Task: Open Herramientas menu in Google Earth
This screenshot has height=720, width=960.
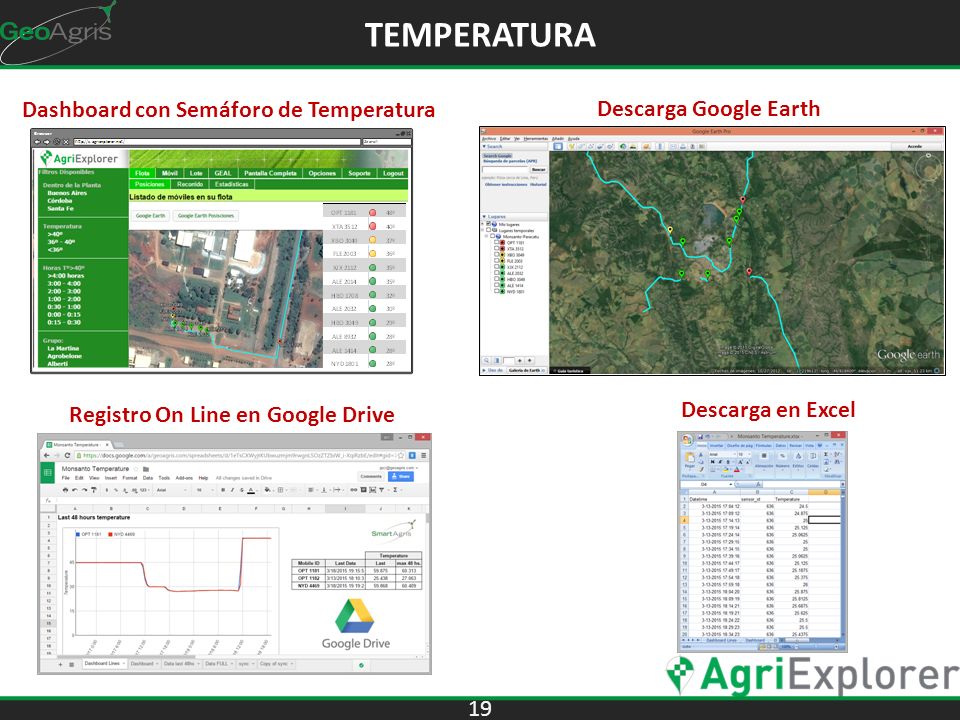Action: pos(536,139)
